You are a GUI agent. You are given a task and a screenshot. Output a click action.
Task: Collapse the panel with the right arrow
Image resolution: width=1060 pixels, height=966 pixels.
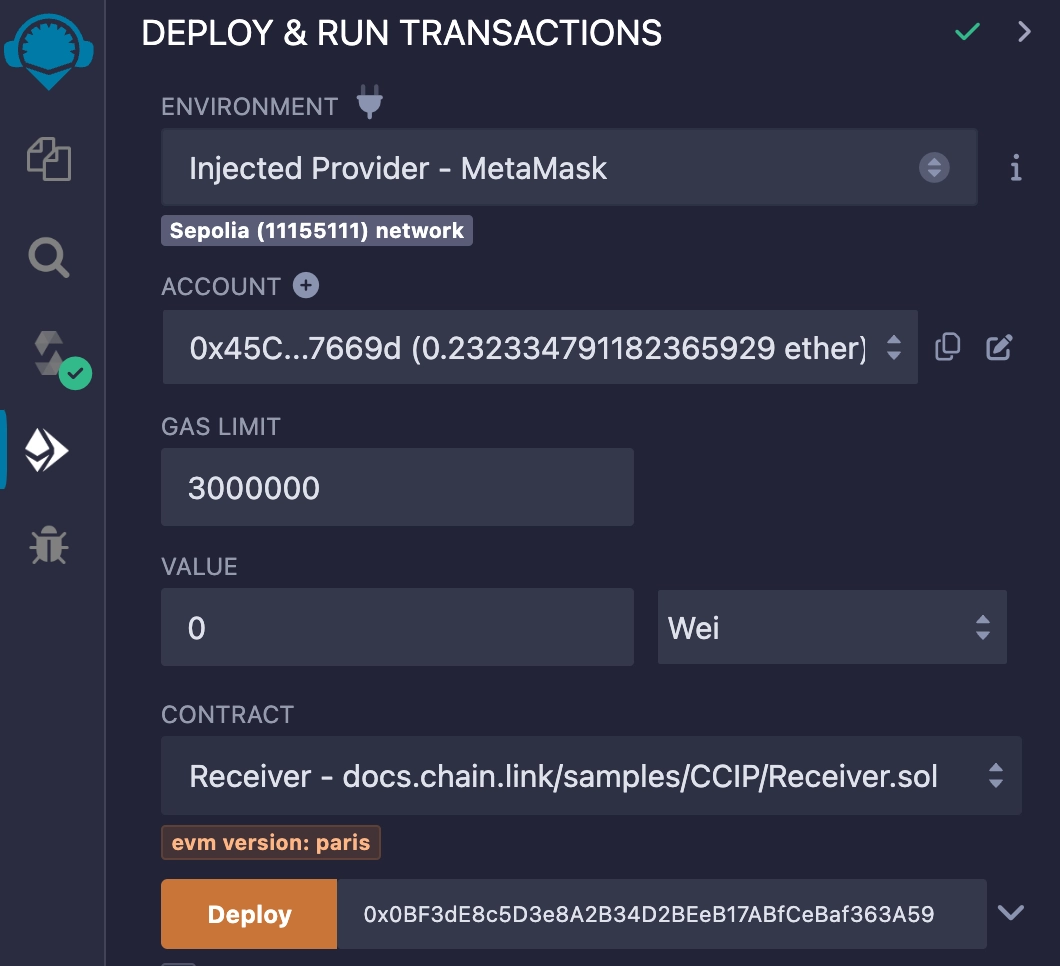click(1024, 31)
